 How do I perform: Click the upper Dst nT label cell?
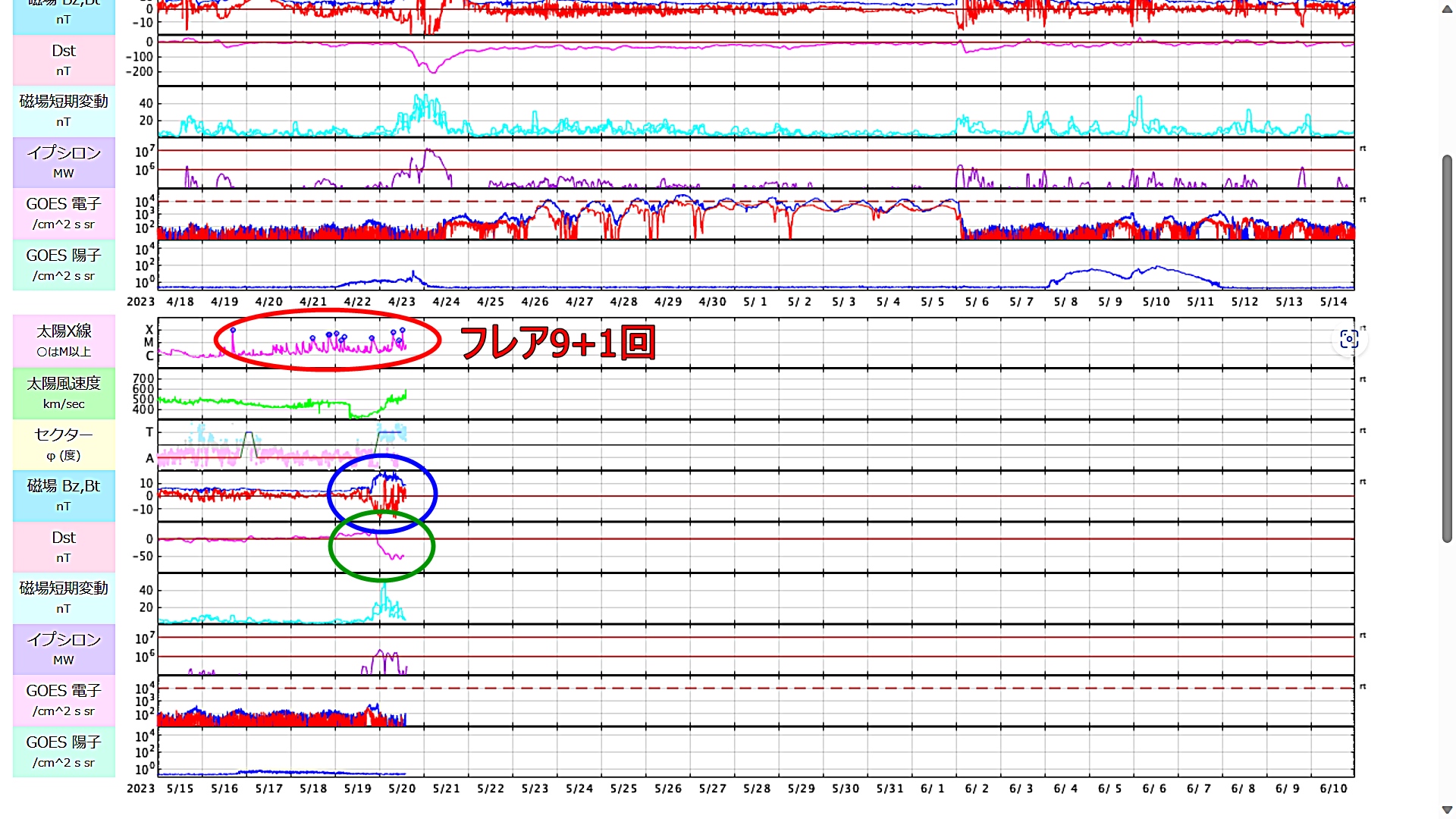point(64,60)
